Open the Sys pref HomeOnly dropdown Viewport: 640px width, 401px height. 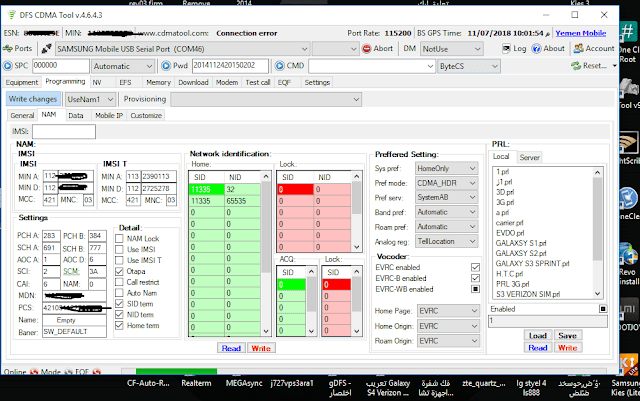pyautogui.click(x=447, y=168)
